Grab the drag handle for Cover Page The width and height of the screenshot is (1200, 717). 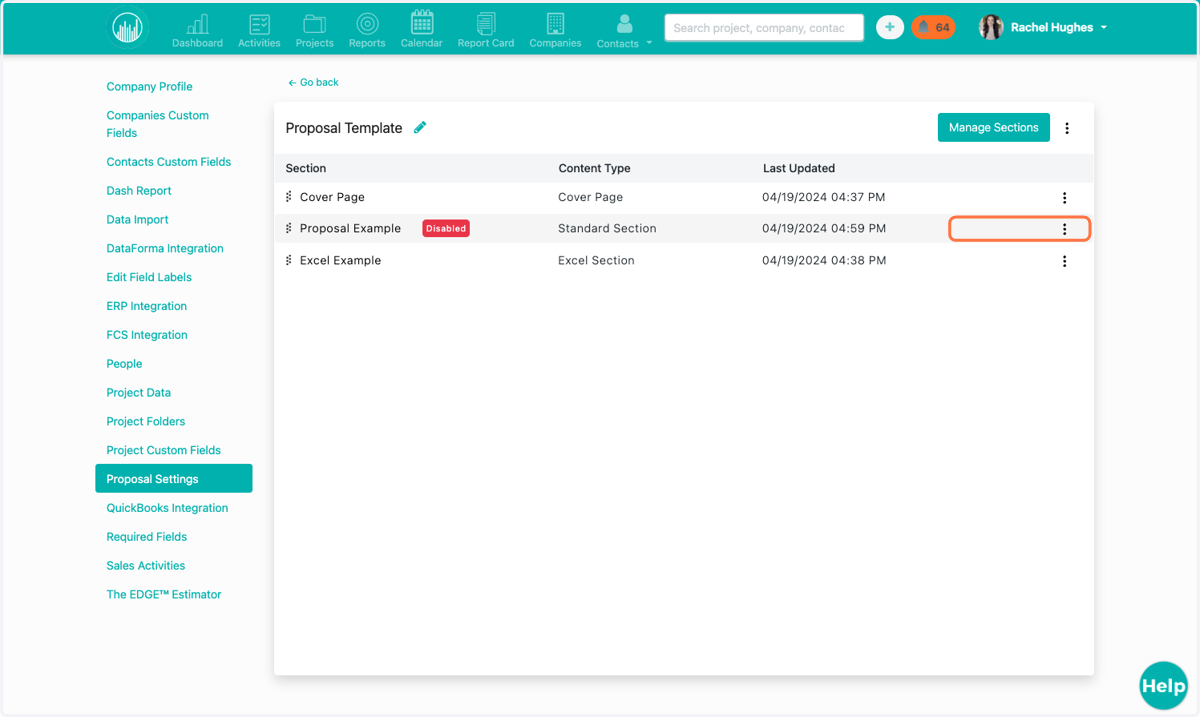point(289,197)
